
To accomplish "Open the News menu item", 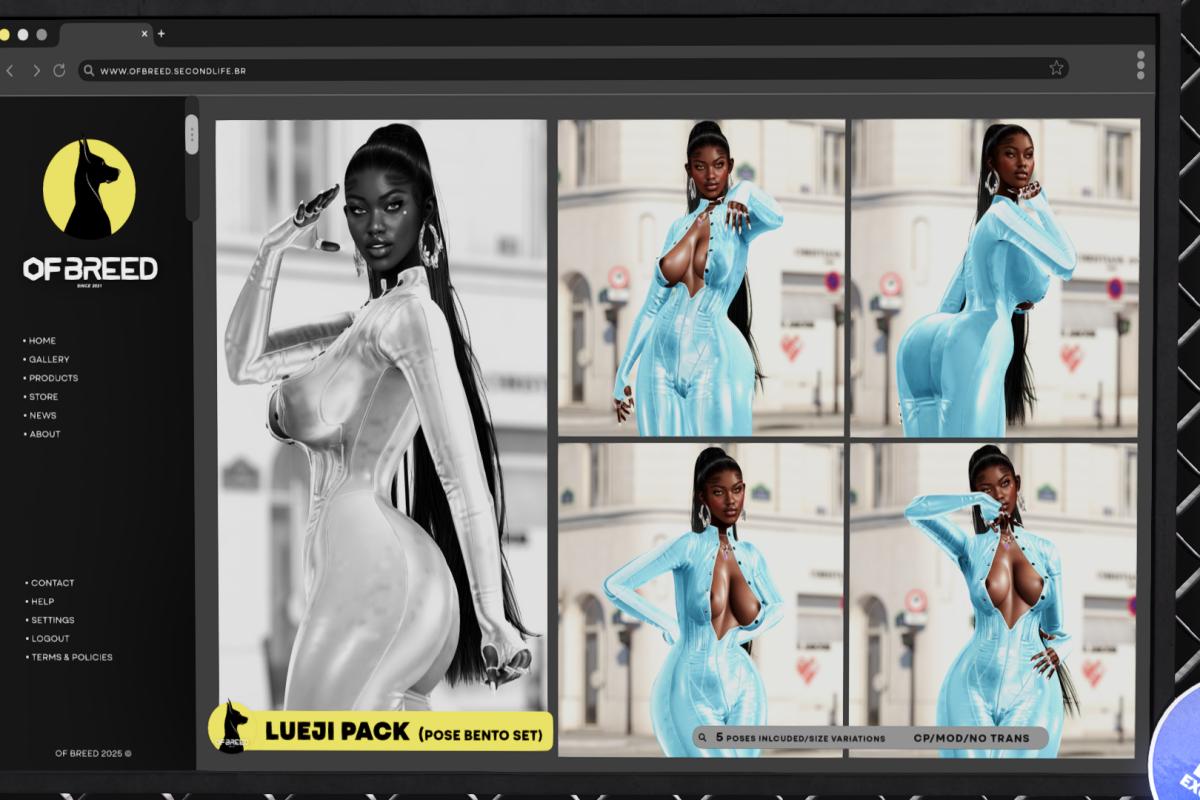I will pyautogui.click(x=43, y=415).
